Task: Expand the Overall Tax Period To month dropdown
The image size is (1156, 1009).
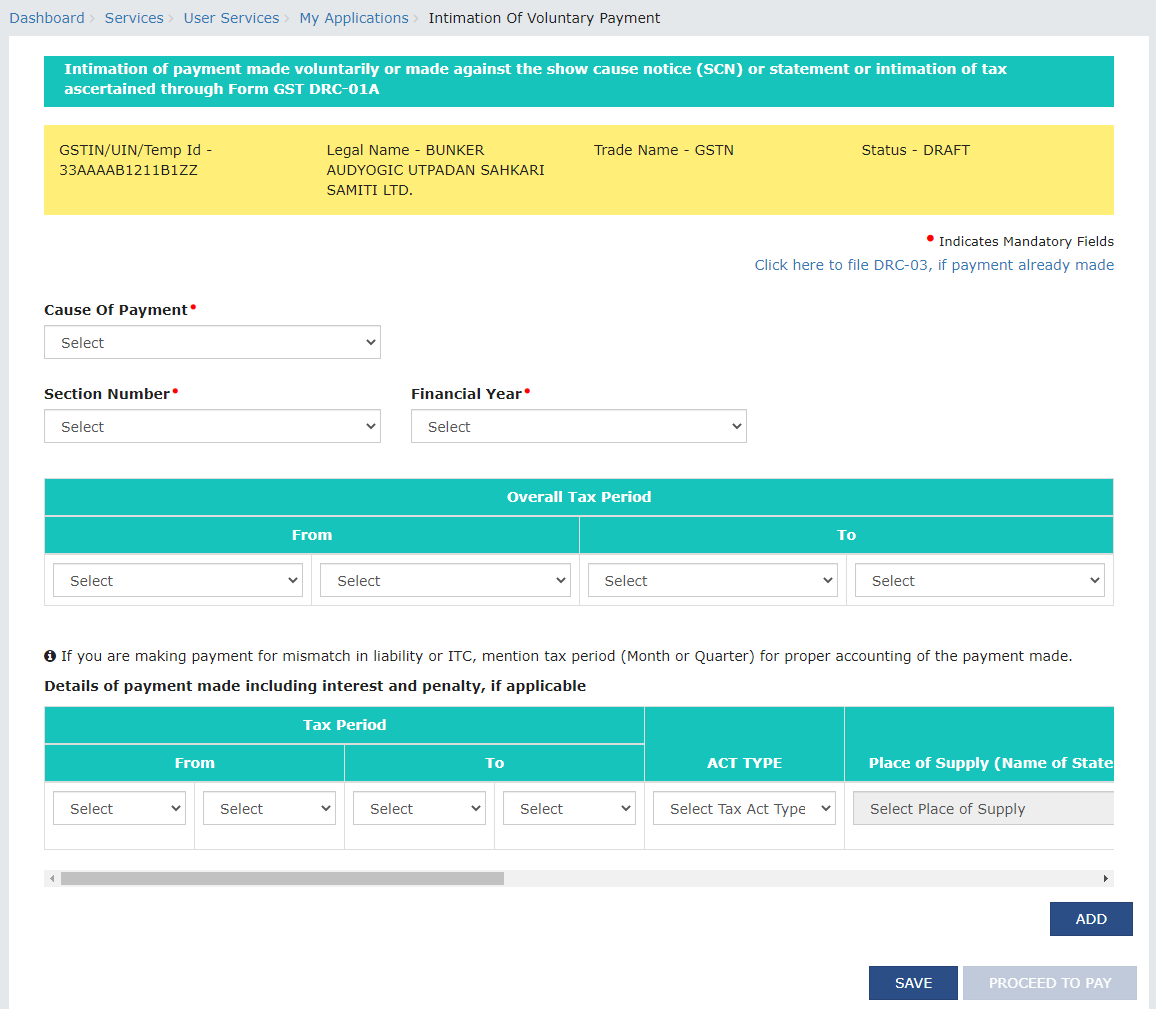Action: point(712,580)
